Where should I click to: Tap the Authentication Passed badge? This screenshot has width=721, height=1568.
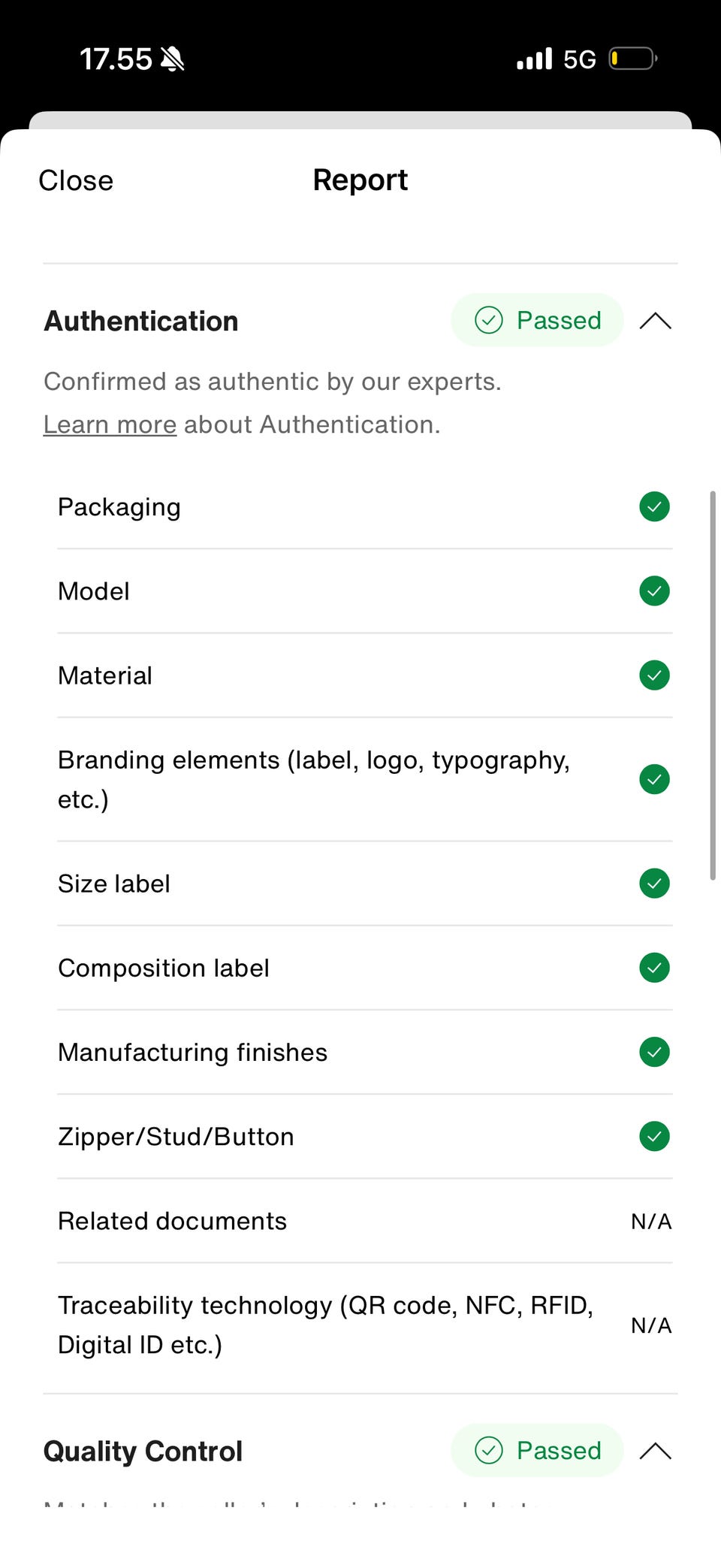pyautogui.click(x=537, y=321)
